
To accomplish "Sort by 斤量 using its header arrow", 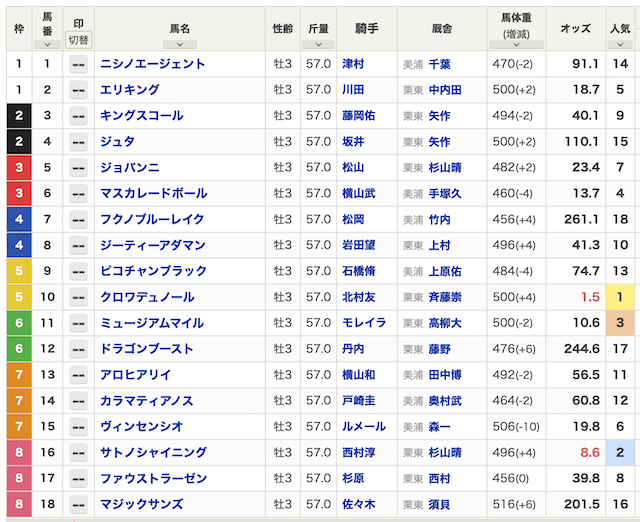I will (318, 44).
